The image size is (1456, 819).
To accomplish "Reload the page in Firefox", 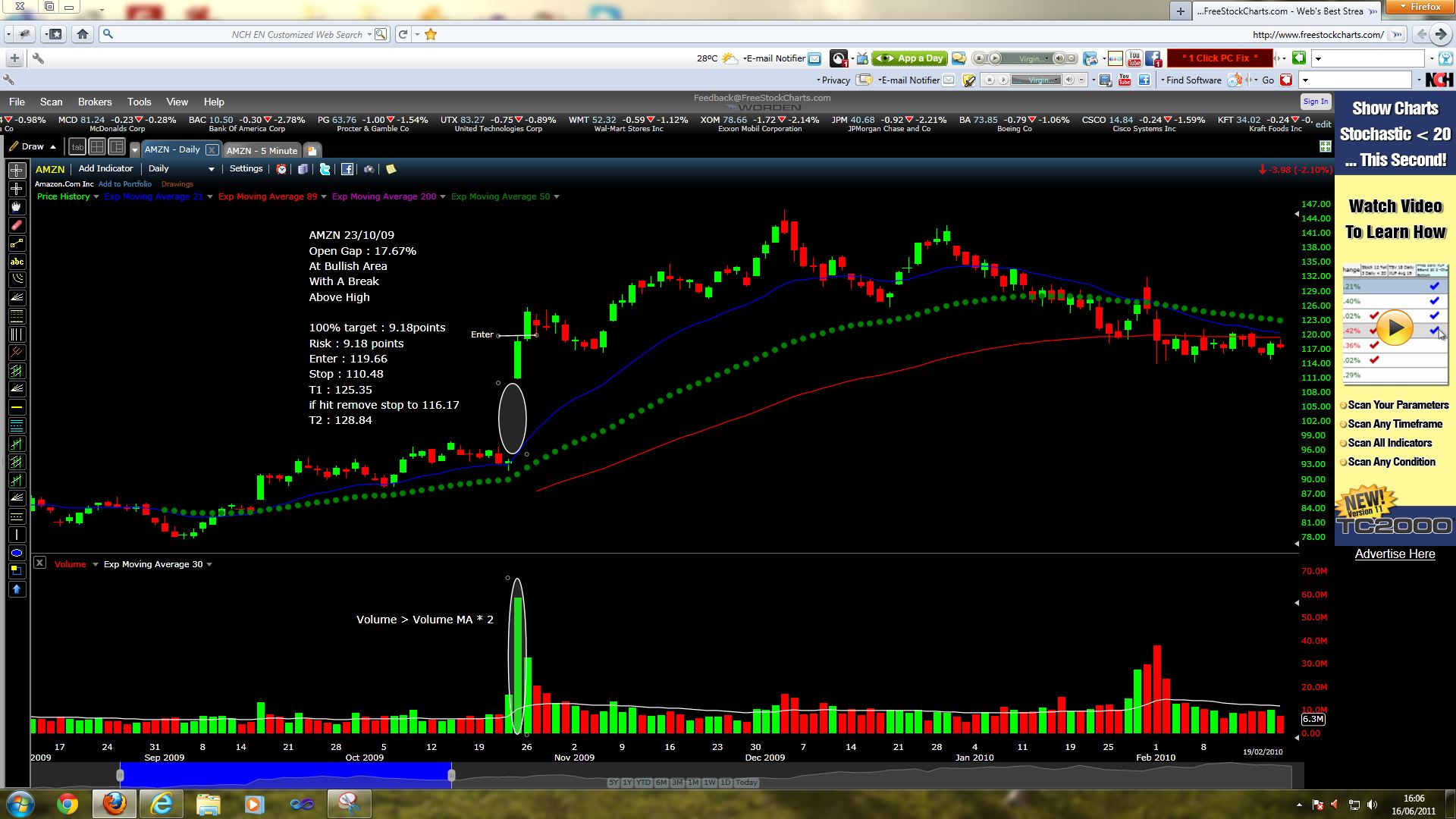I will click(403, 34).
